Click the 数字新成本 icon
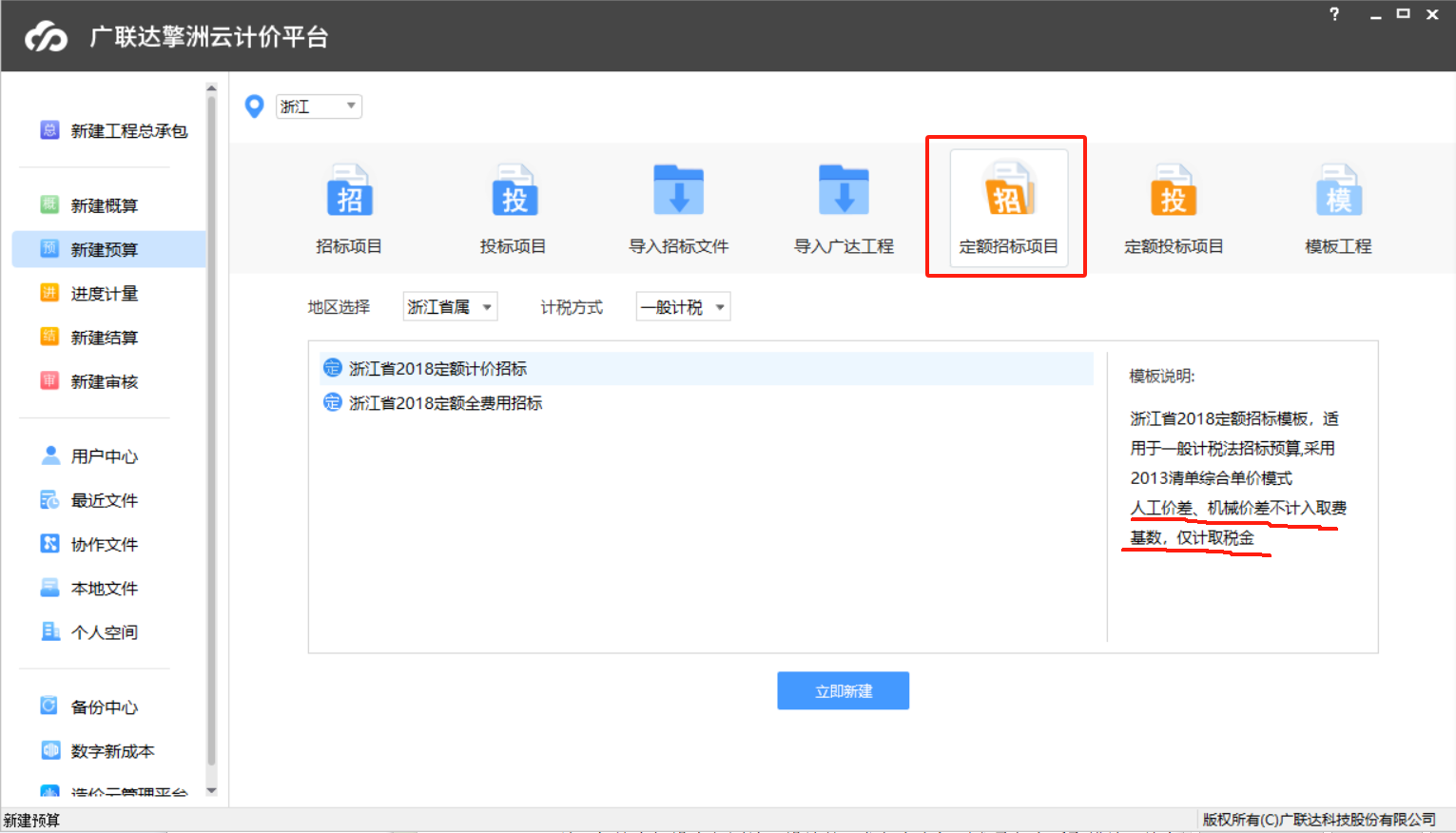The height and width of the screenshot is (833, 1456). click(50, 749)
